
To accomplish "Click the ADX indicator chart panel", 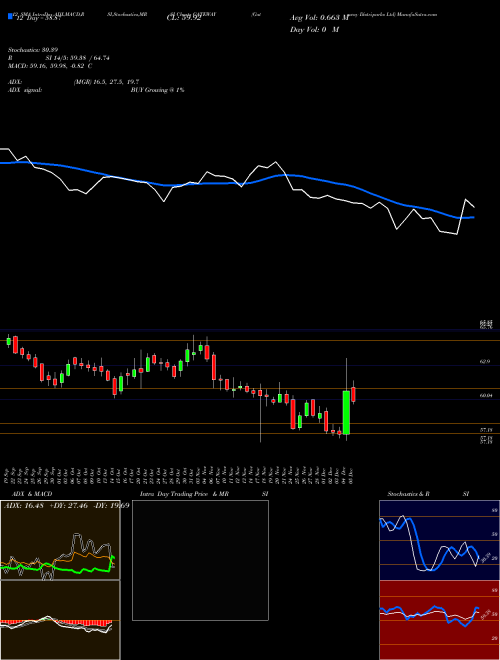I will (x=60, y=540).
